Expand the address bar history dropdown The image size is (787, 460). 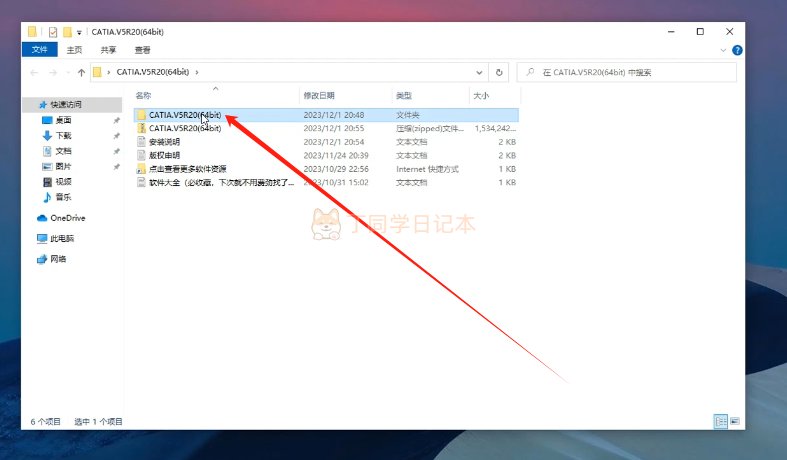(479, 72)
